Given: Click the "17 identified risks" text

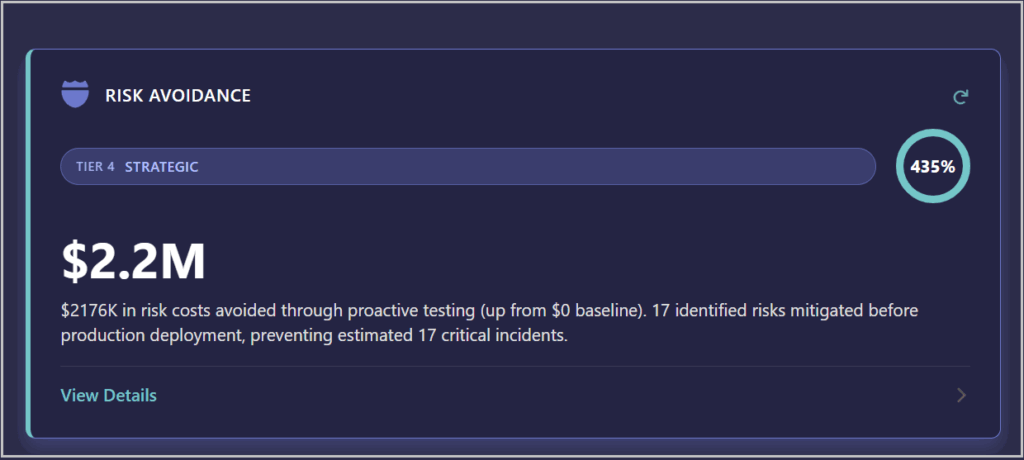Looking at the screenshot, I should click(712, 311).
